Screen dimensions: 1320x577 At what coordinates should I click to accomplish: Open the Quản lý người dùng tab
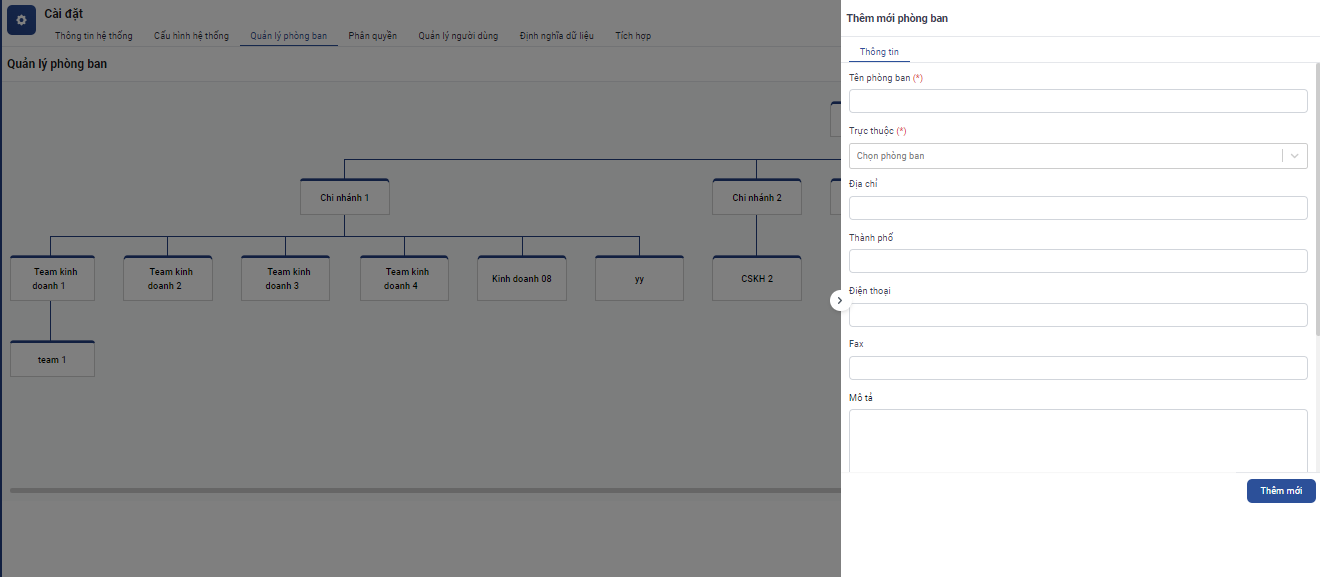[458, 36]
